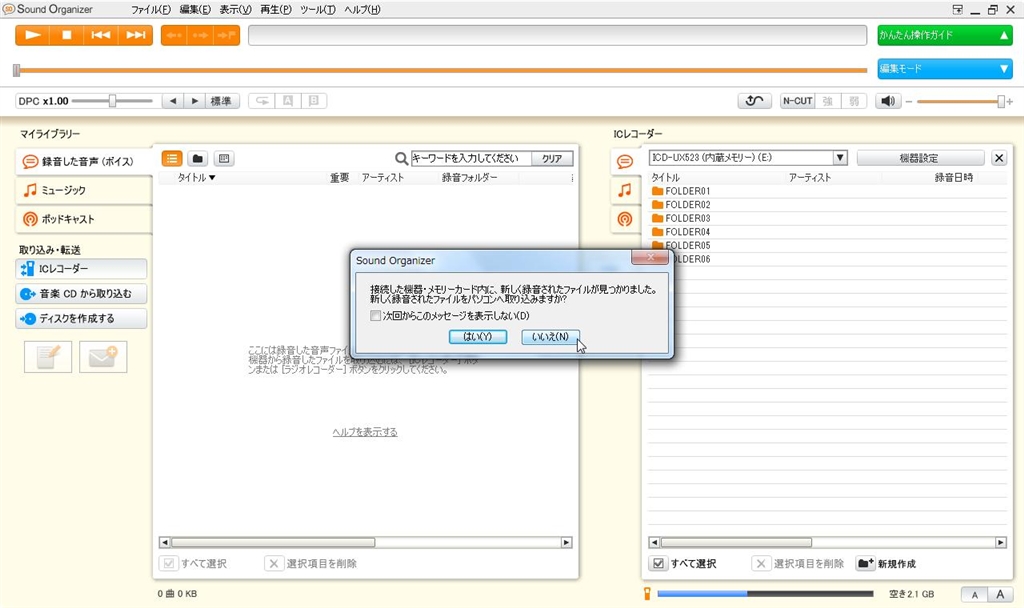This screenshot has height=608, width=1024.
Task: Close the ICレコーダー panel with X
Action: tap(999, 158)
